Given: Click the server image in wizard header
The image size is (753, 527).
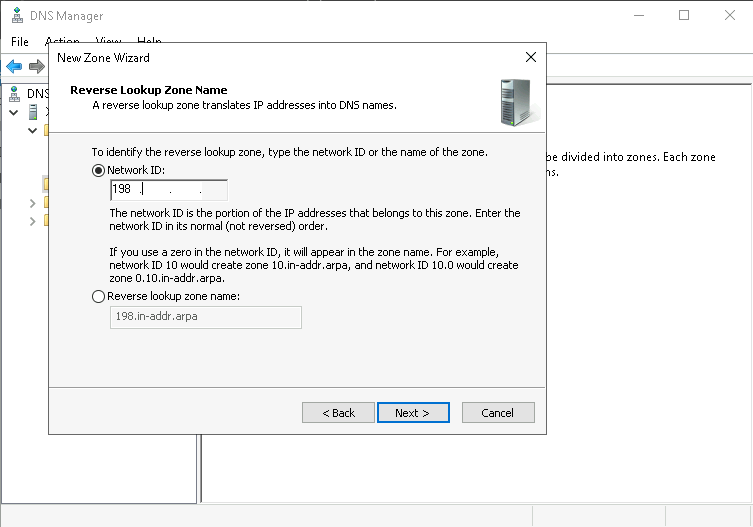Looking at the screenshot, I should pyautogui.click(x=514, y=101).
